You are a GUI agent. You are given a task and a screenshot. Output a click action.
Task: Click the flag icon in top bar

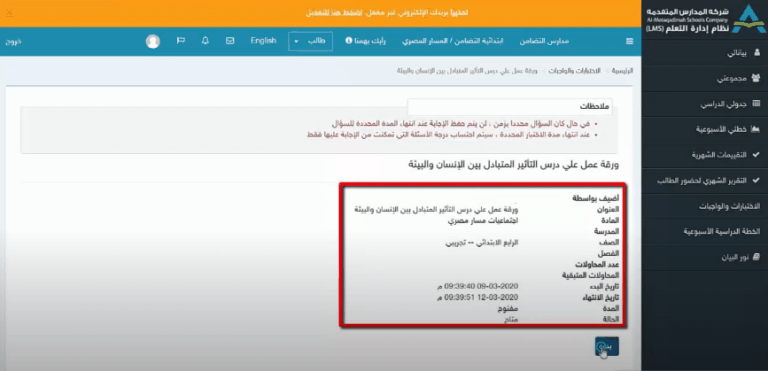tap(181, 41)
